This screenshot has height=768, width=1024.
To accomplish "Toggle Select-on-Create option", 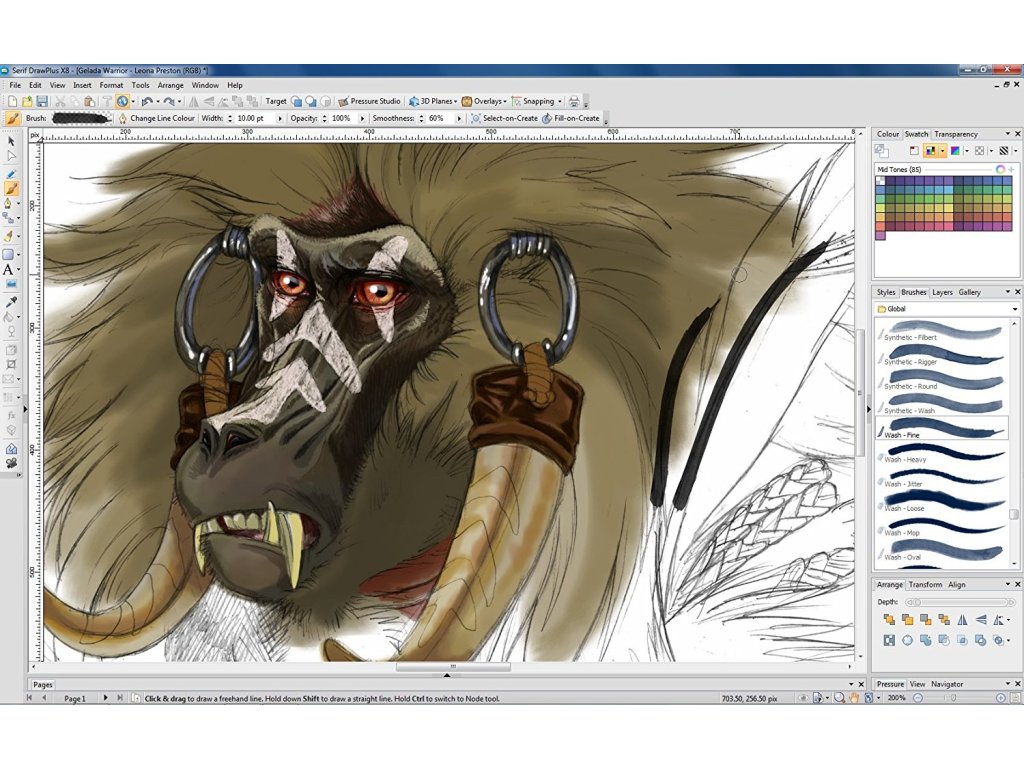I will (505, 118).
